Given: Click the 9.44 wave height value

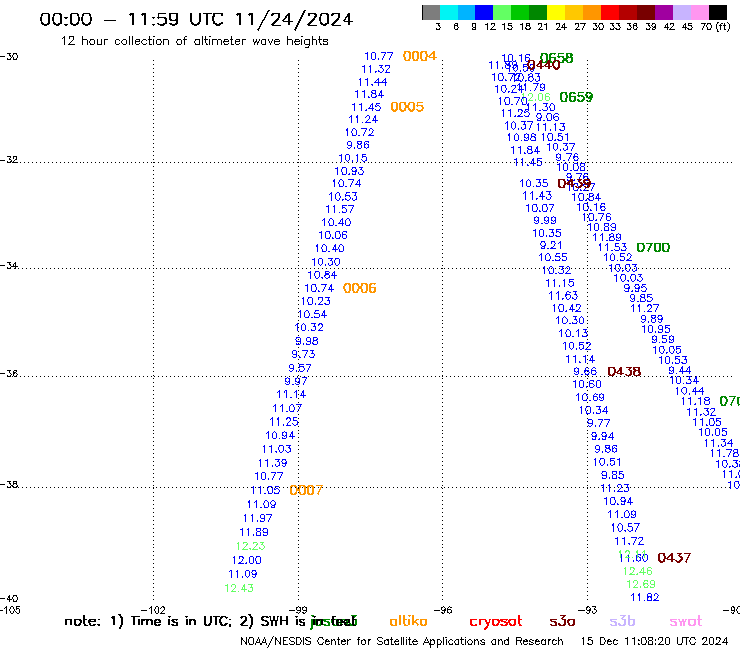Looking at the screenshot, I should [680, 370].
